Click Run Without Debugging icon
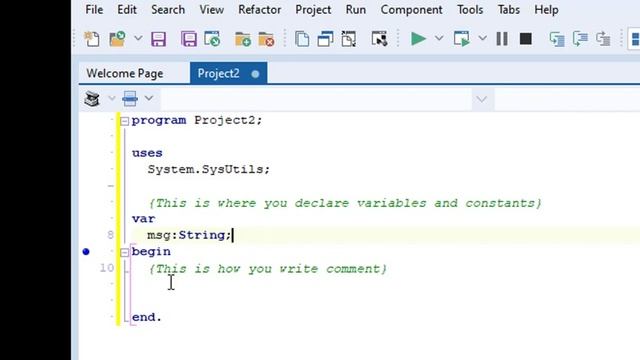Viewport: 640px width, 360px height. (461, 39)
